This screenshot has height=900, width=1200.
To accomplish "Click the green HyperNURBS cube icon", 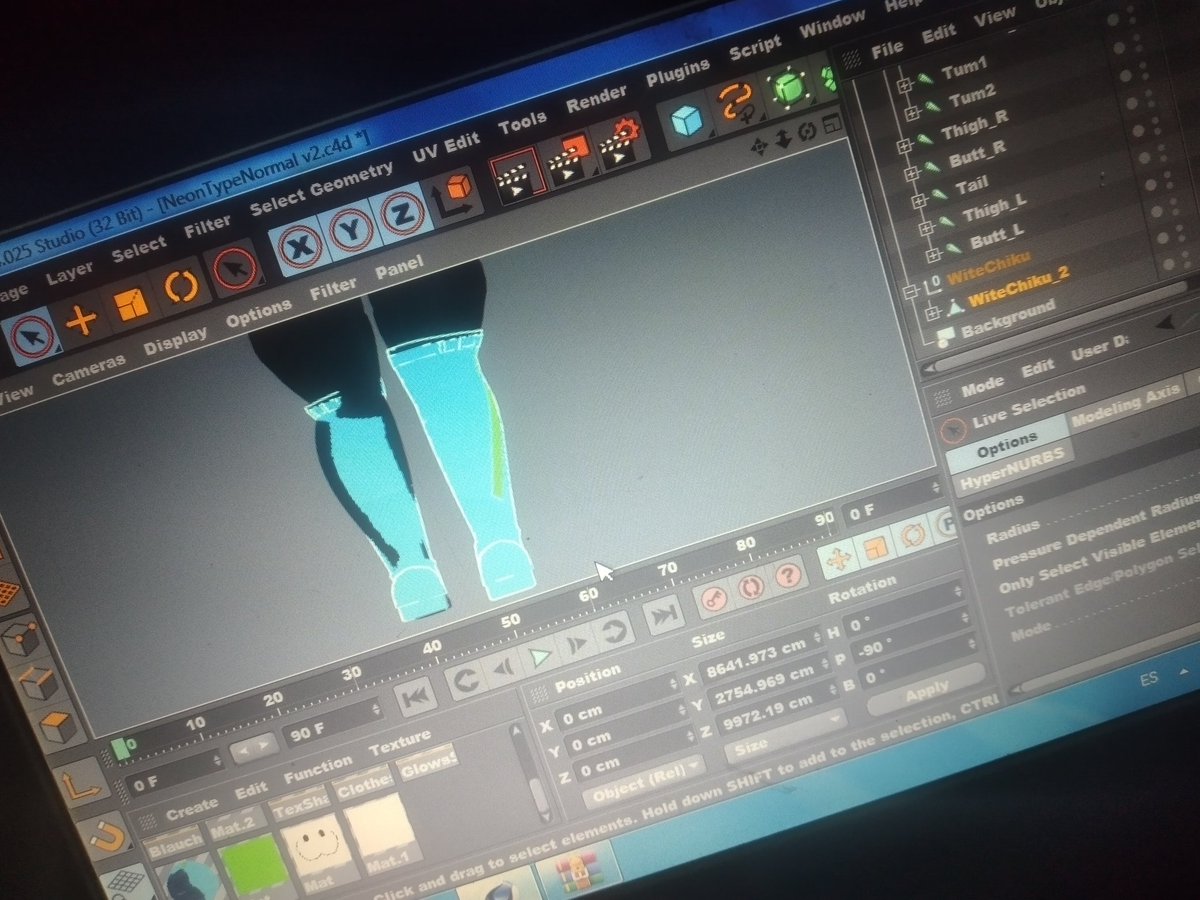I will tap(789, 88).
